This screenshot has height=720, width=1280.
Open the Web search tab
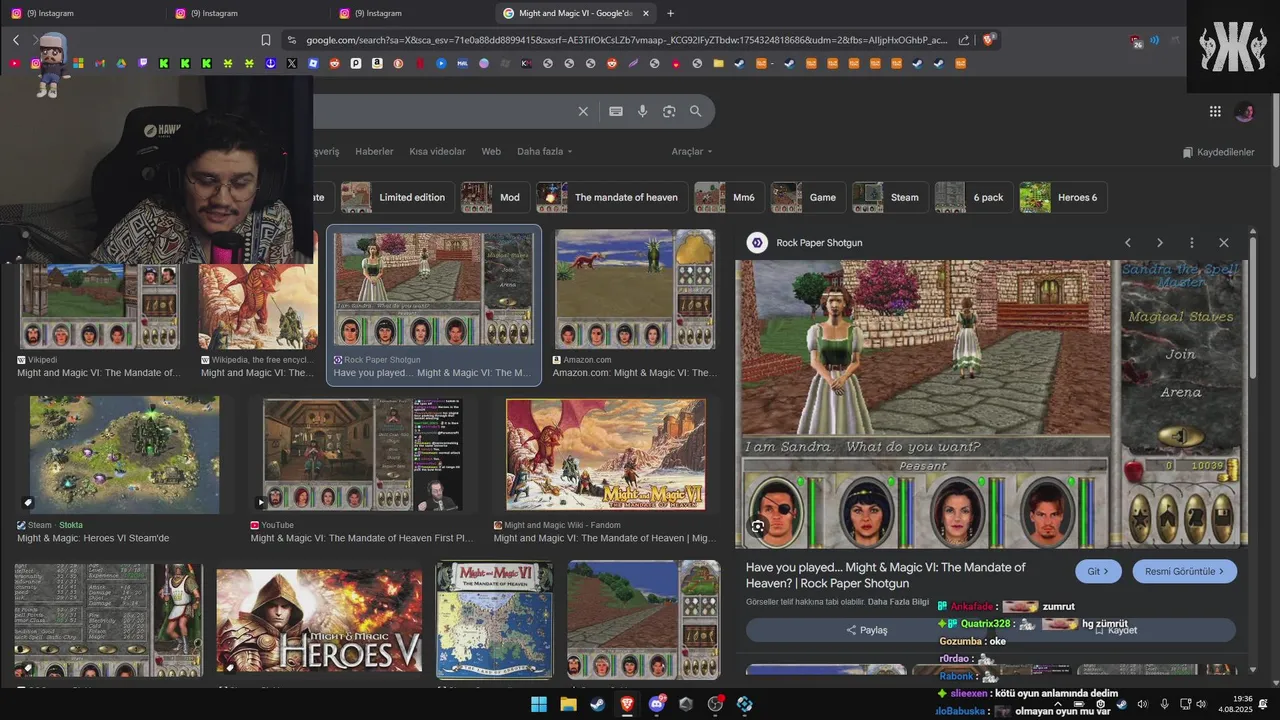(x=491, y=152)
